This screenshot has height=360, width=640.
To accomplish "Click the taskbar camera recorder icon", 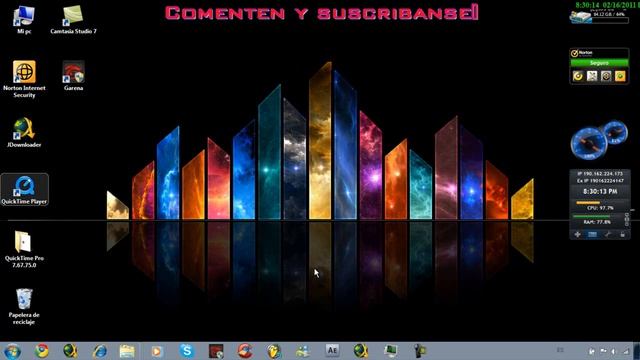I will [420, 351].
